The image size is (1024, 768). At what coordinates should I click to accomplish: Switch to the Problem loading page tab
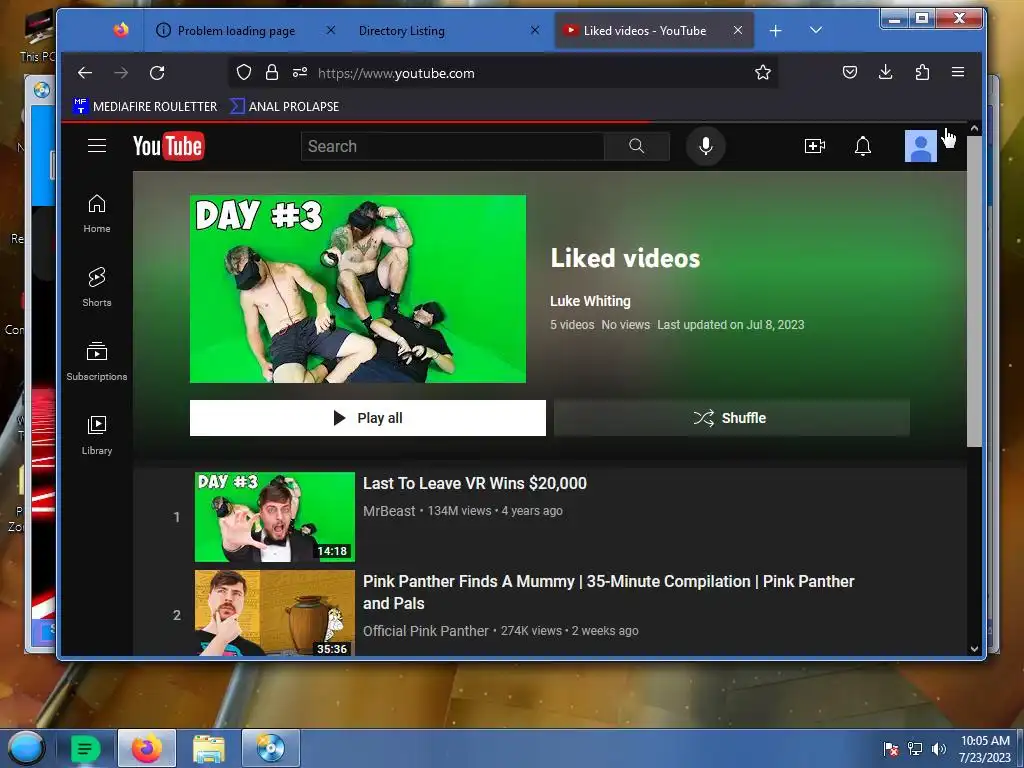[236, 31]
